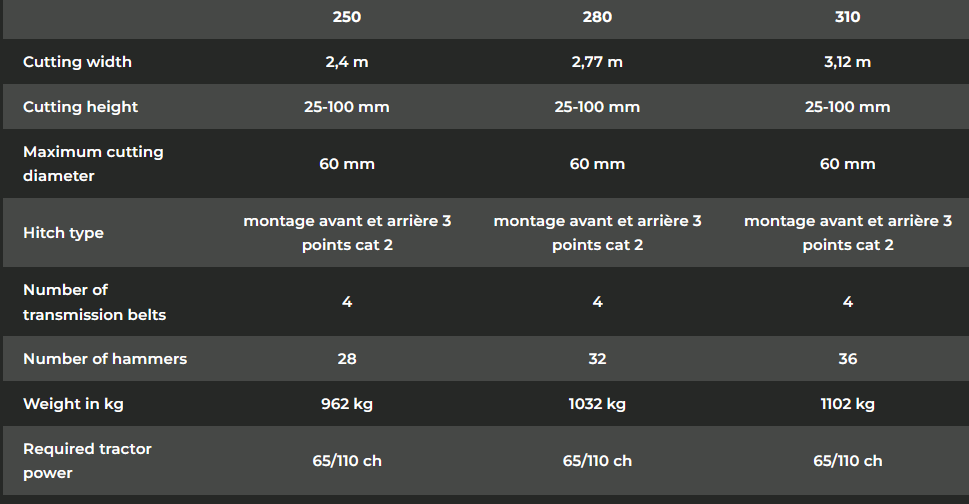Select the Weight in kg row label
This screenshot has height=504, width=969.
73,404
